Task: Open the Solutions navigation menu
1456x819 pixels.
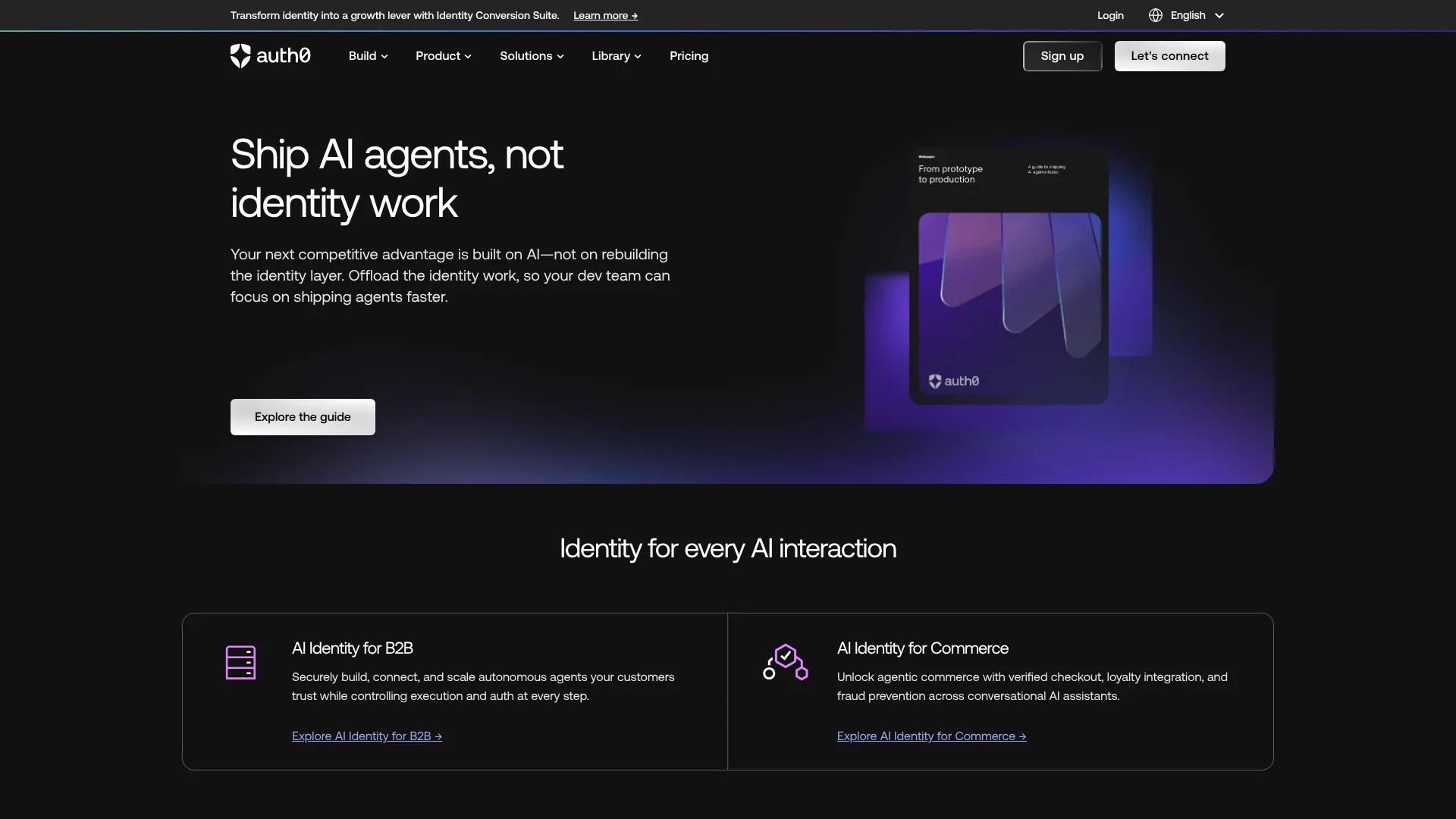Action: [x=532, y=56]
